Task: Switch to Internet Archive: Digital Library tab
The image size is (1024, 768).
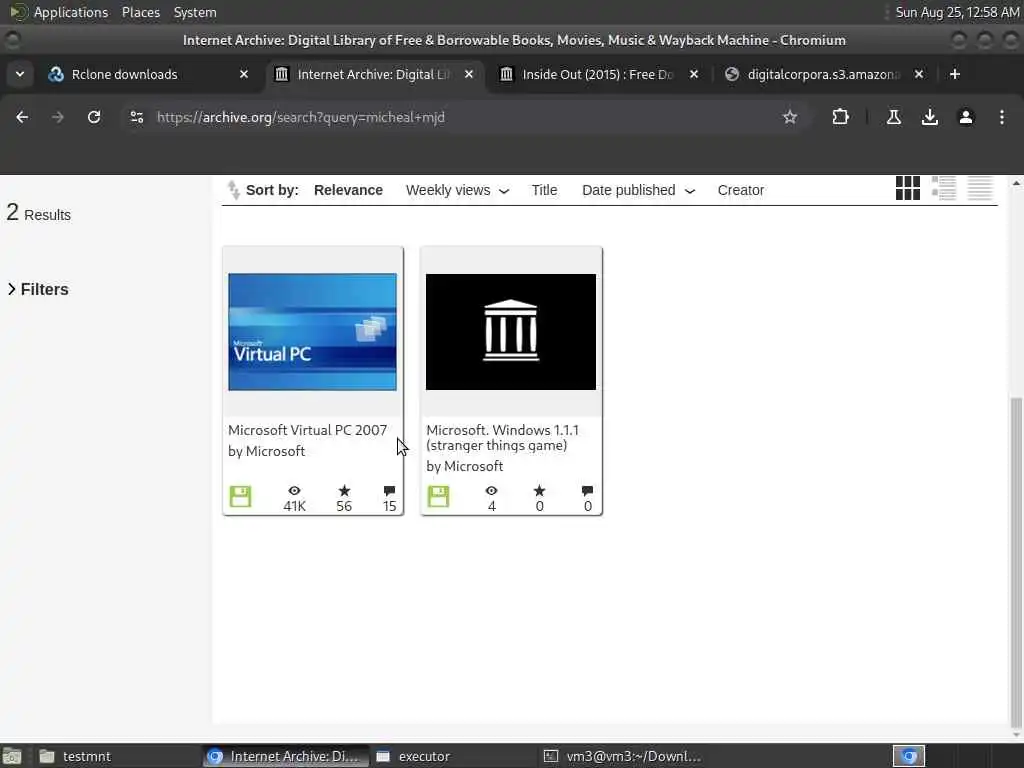Action: 372,74
